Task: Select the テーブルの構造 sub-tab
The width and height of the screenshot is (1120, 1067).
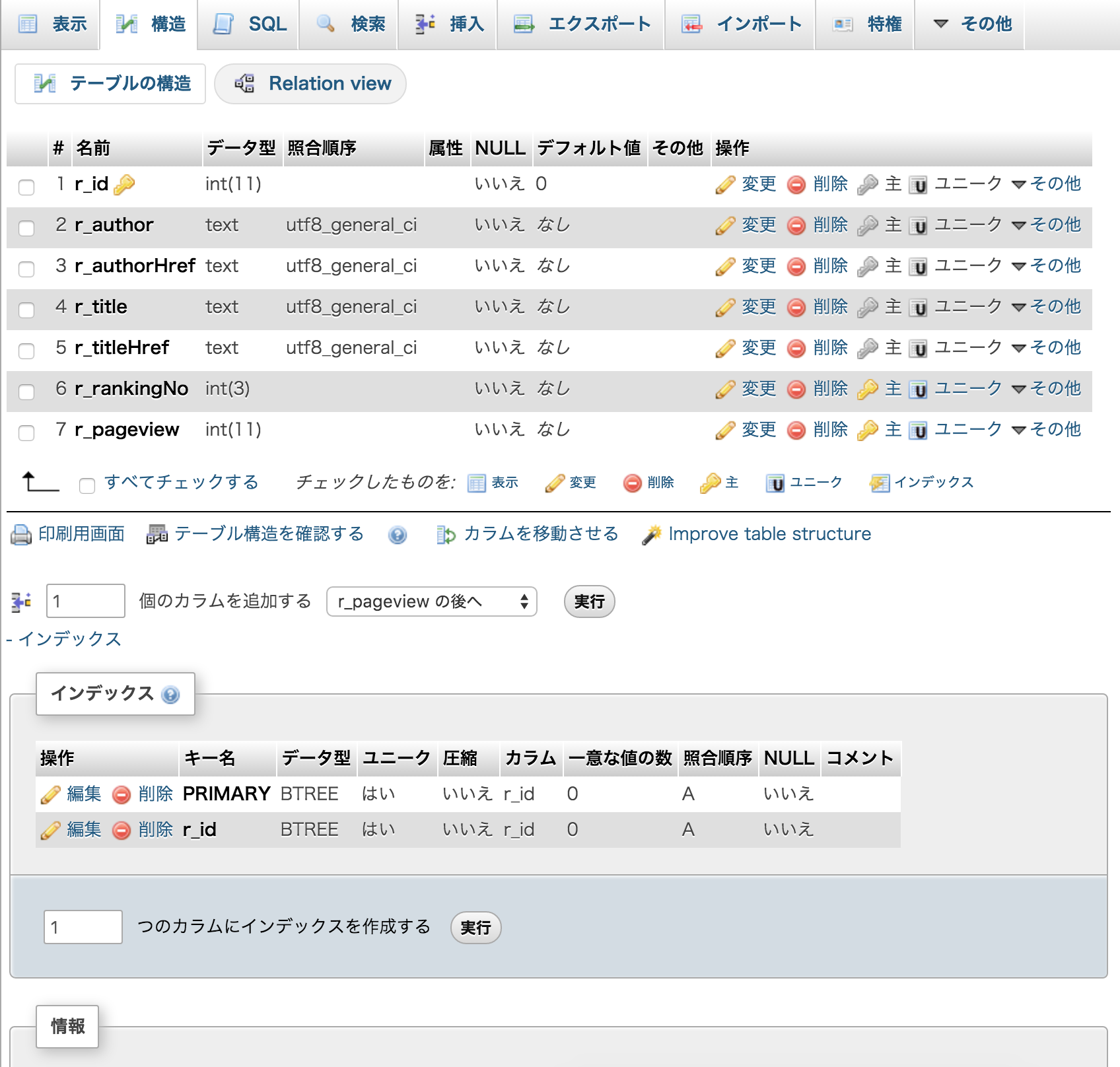Action: click(110, 84)
